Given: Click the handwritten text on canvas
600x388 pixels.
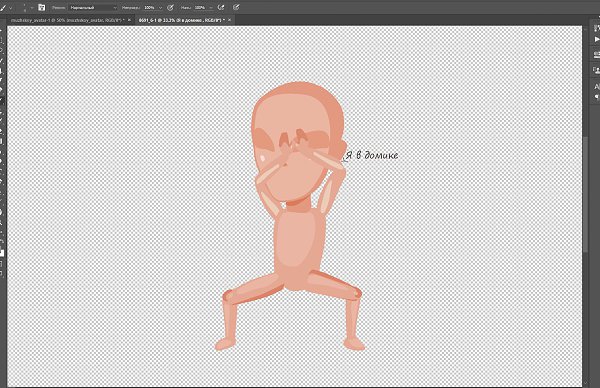Looking at the screenshot, I should [x=372, y=155].
